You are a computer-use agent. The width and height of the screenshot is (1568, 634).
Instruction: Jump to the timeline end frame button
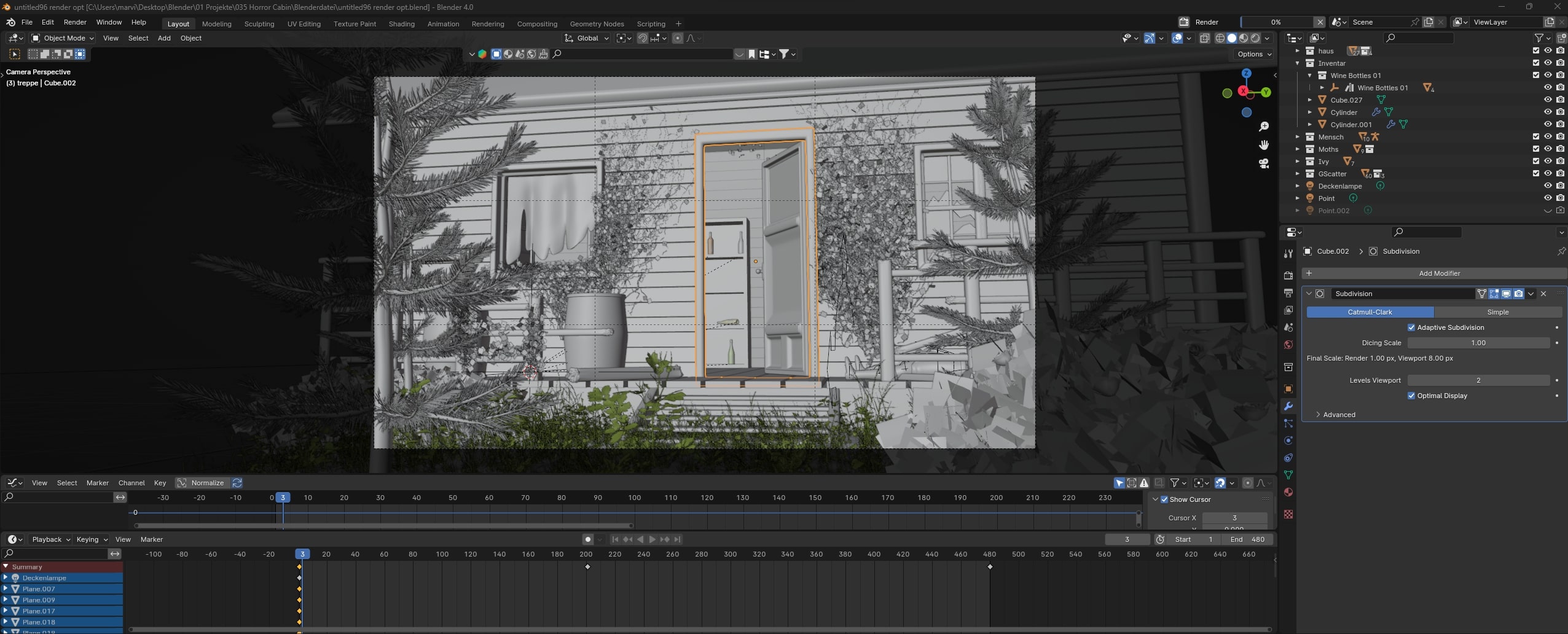(x=677, y=539)
